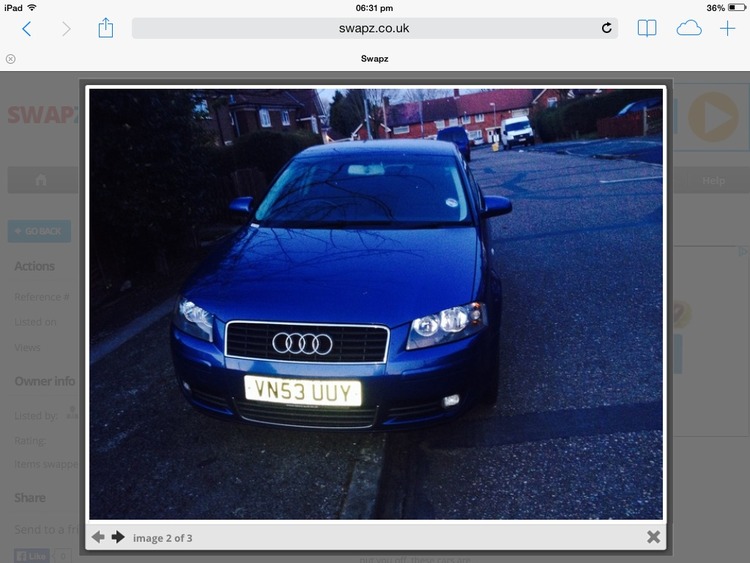The height and width of the screenshot is (563, 750).
Task: Show previous image with left arrow
Action: 98,537
